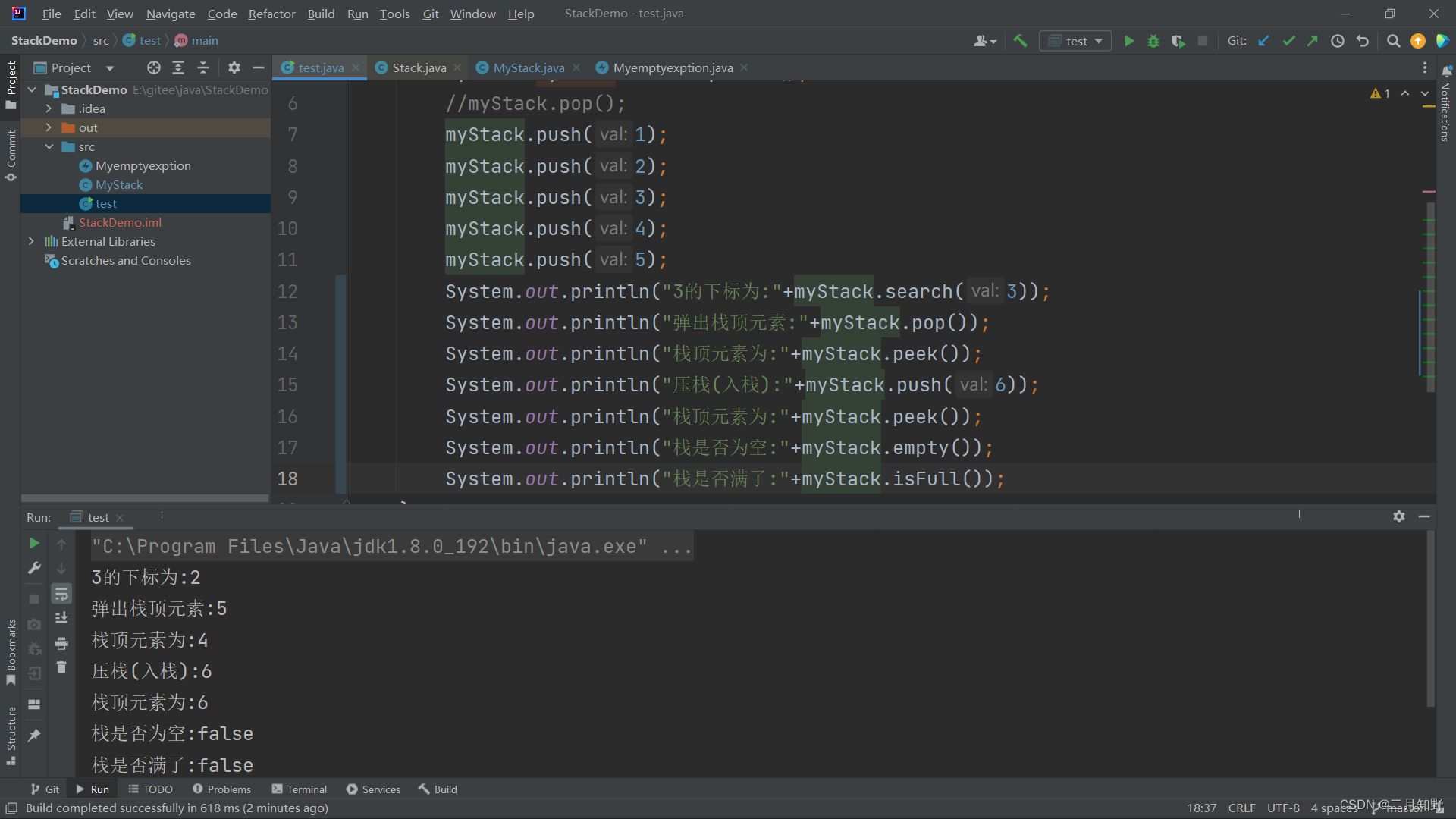This screenshot has width=1456, height=819.
Task: Toggle the Project side tool button
Action: (11, 85)
